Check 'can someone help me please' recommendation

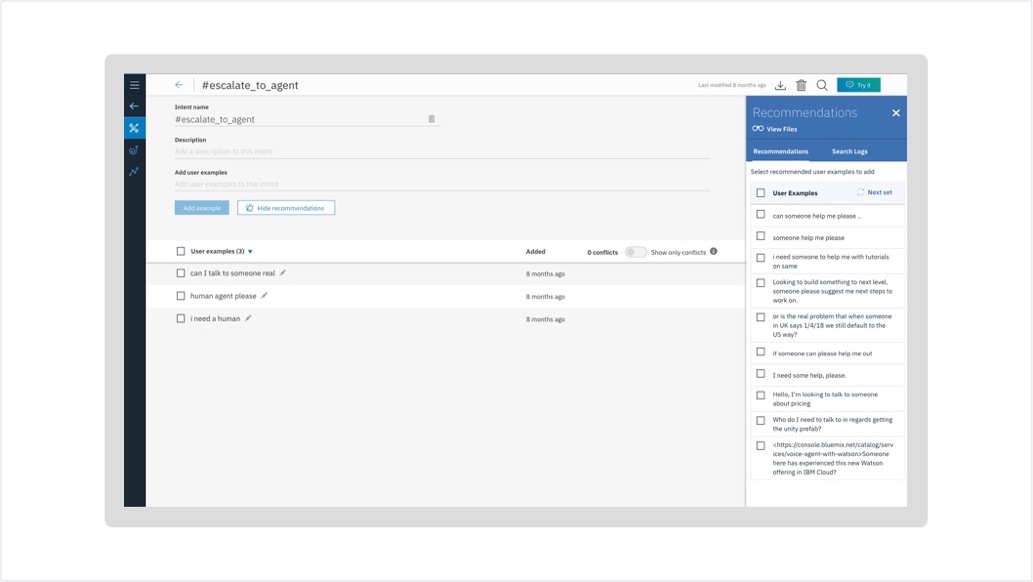click(x=761, y=215)
